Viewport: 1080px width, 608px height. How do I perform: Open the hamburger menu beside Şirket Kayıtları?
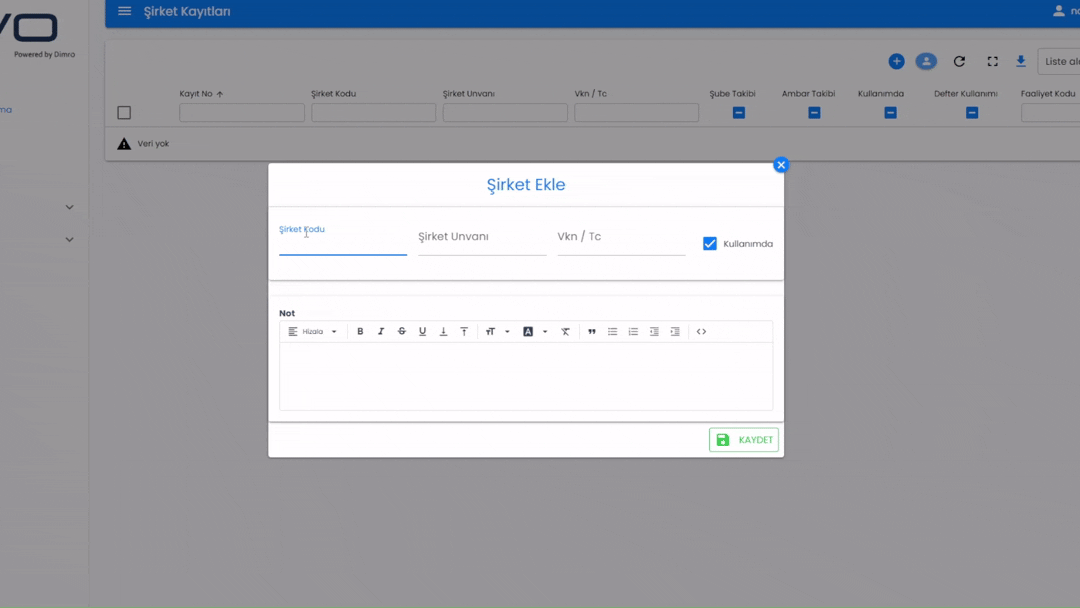[x=125, y=11]
